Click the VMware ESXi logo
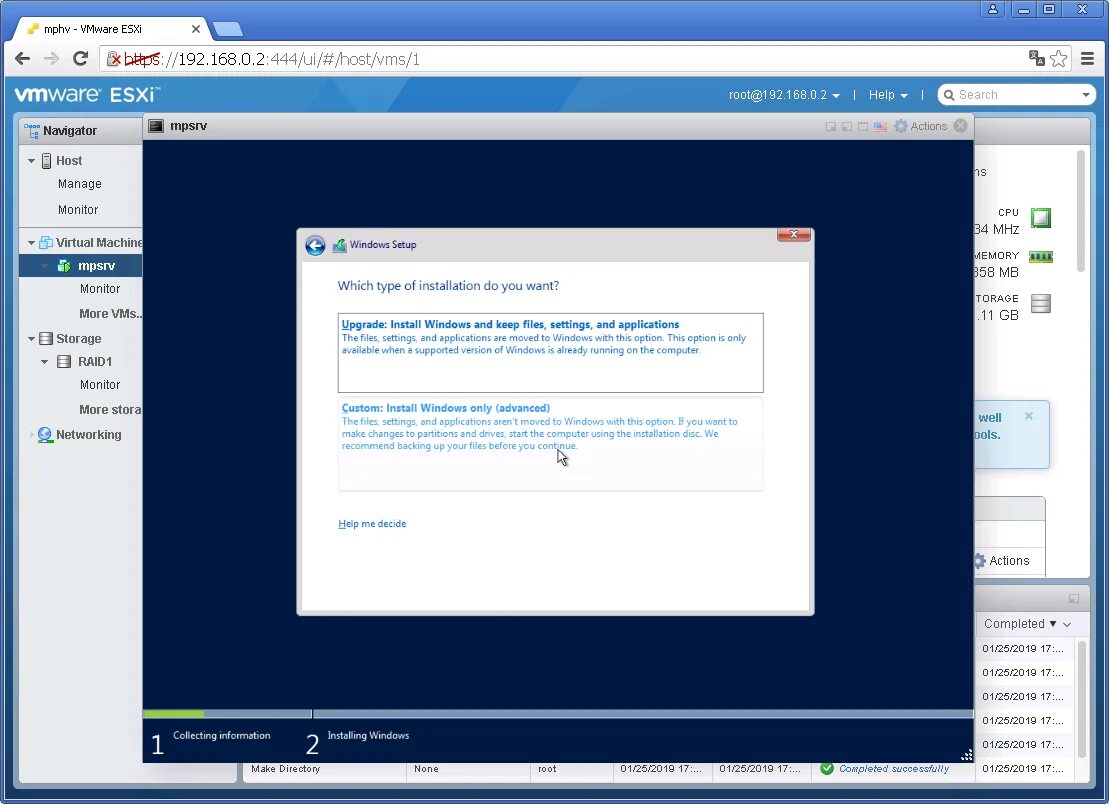 (x=88, y=94)
